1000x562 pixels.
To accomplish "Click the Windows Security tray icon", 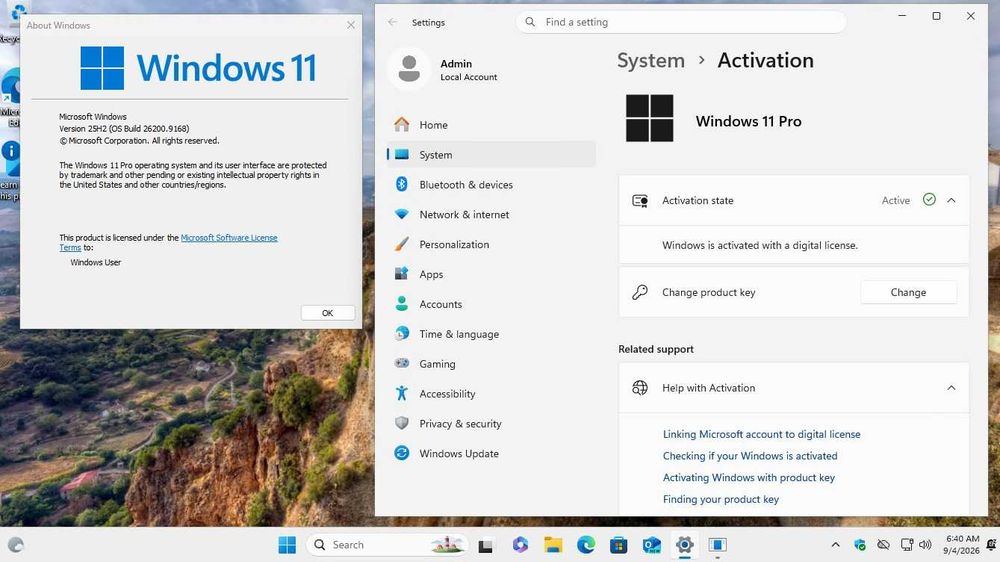I will point(860,545).
